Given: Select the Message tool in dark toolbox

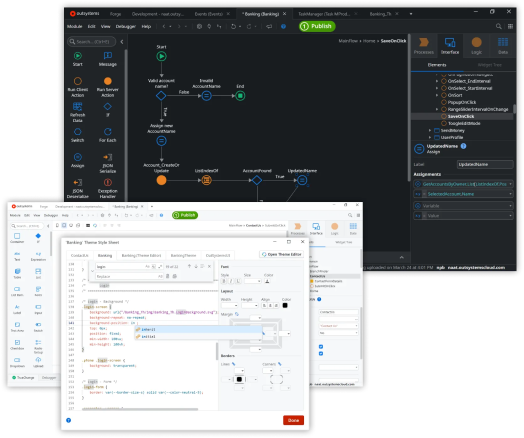Looking at the screenshot, I should pyautogui.click(x=108, y=59).
